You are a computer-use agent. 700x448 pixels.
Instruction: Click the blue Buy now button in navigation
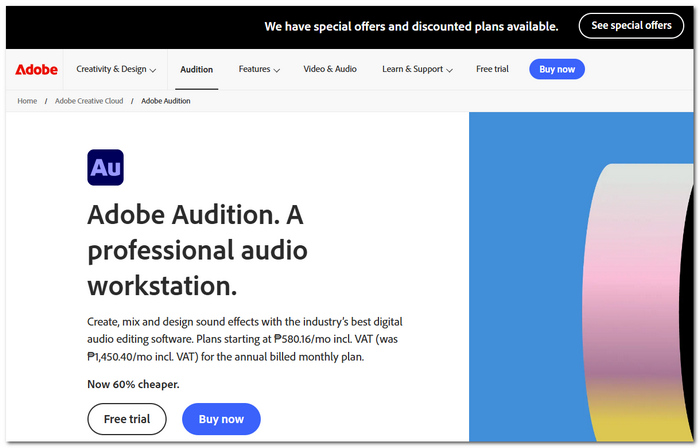click(557, 69)
